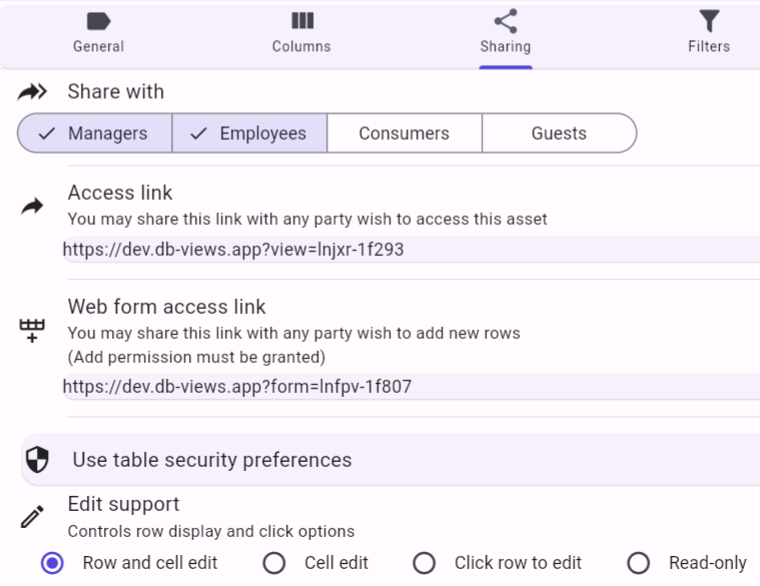Select Click row to edit option

(x=425, y=563)
